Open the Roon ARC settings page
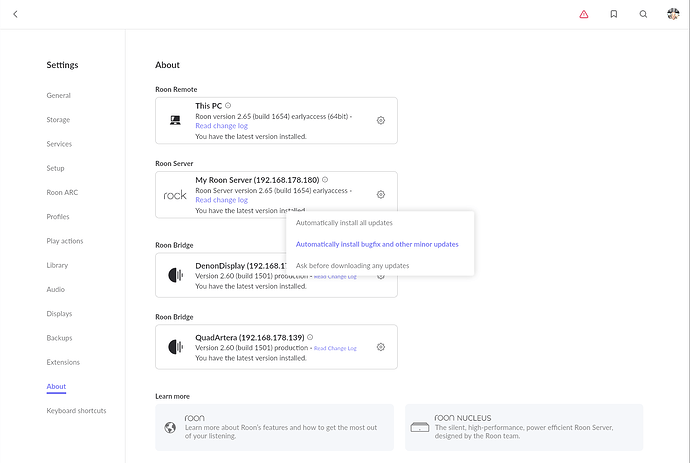690x463 pixels. click(x=62, y=193)
